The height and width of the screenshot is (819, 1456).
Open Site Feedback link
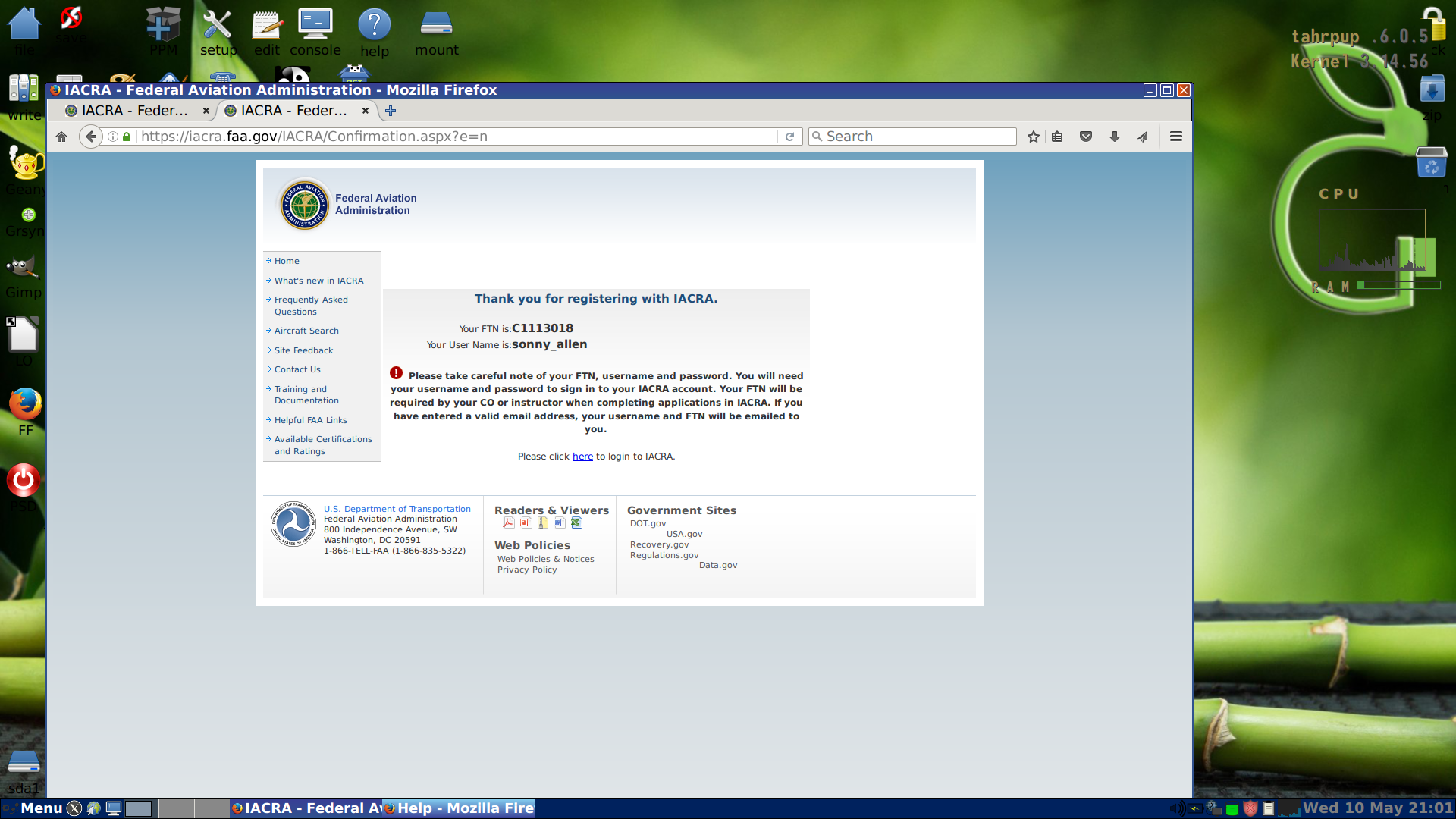click(303, 350)
